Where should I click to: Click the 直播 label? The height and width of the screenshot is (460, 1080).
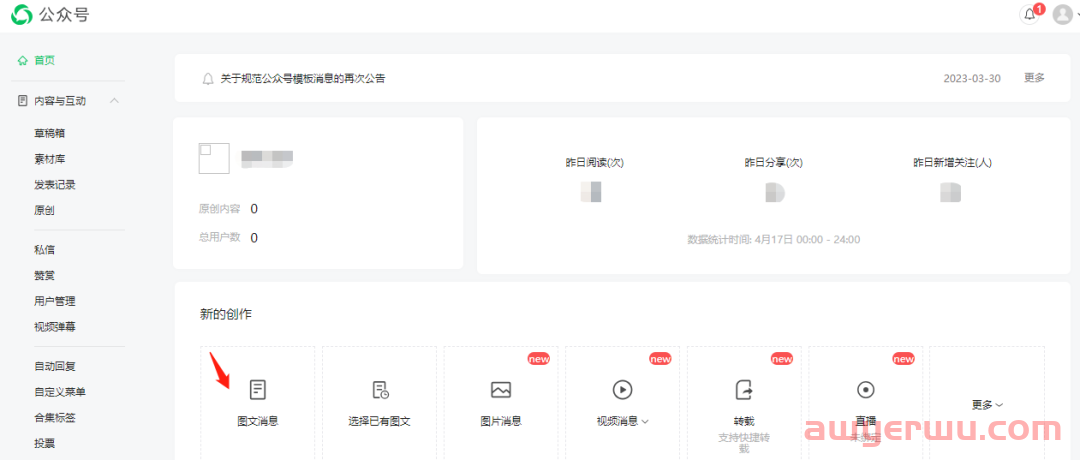tap(866, 420)
